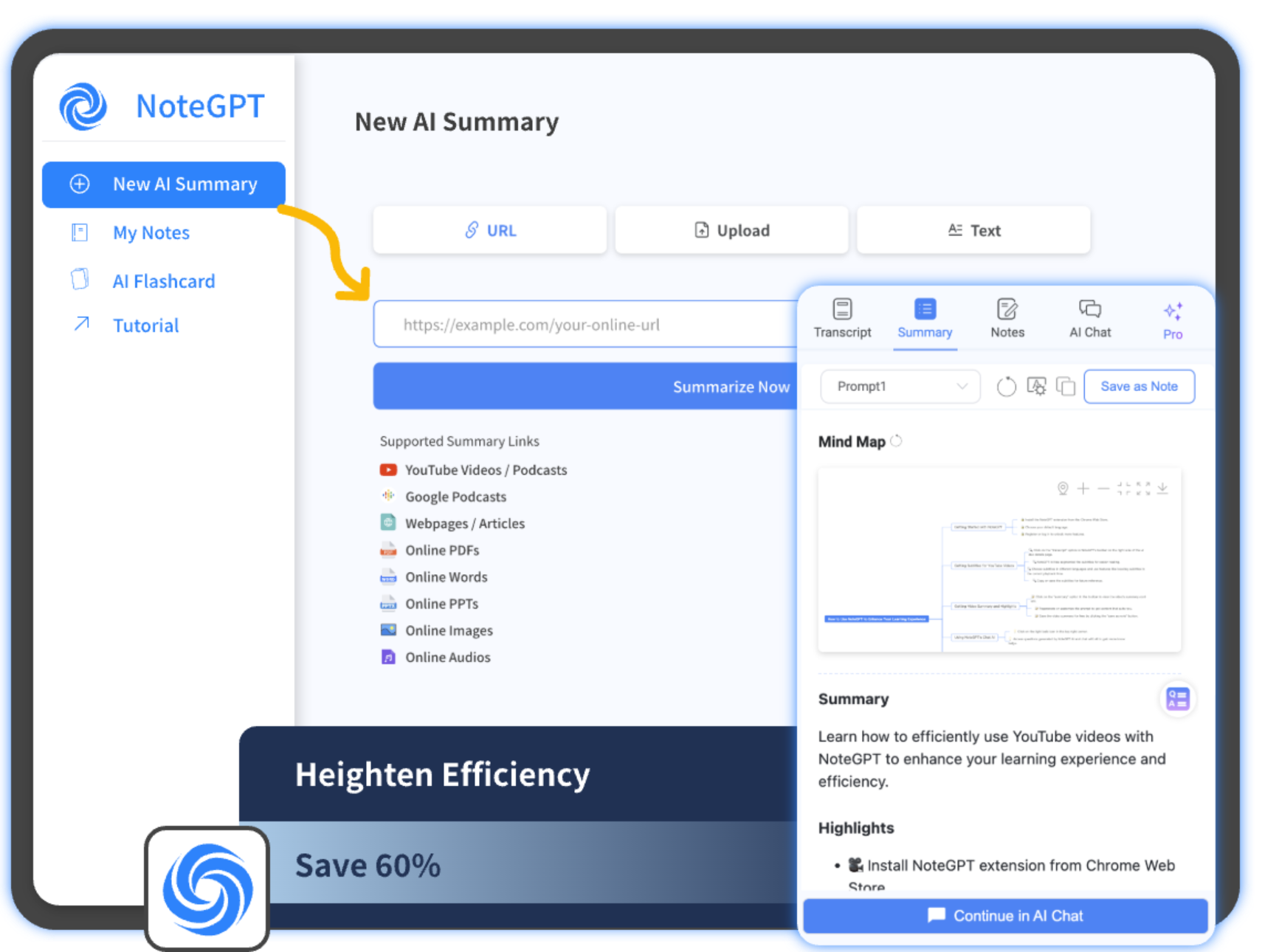Open the prompt language settings icon

(1036, 387)
